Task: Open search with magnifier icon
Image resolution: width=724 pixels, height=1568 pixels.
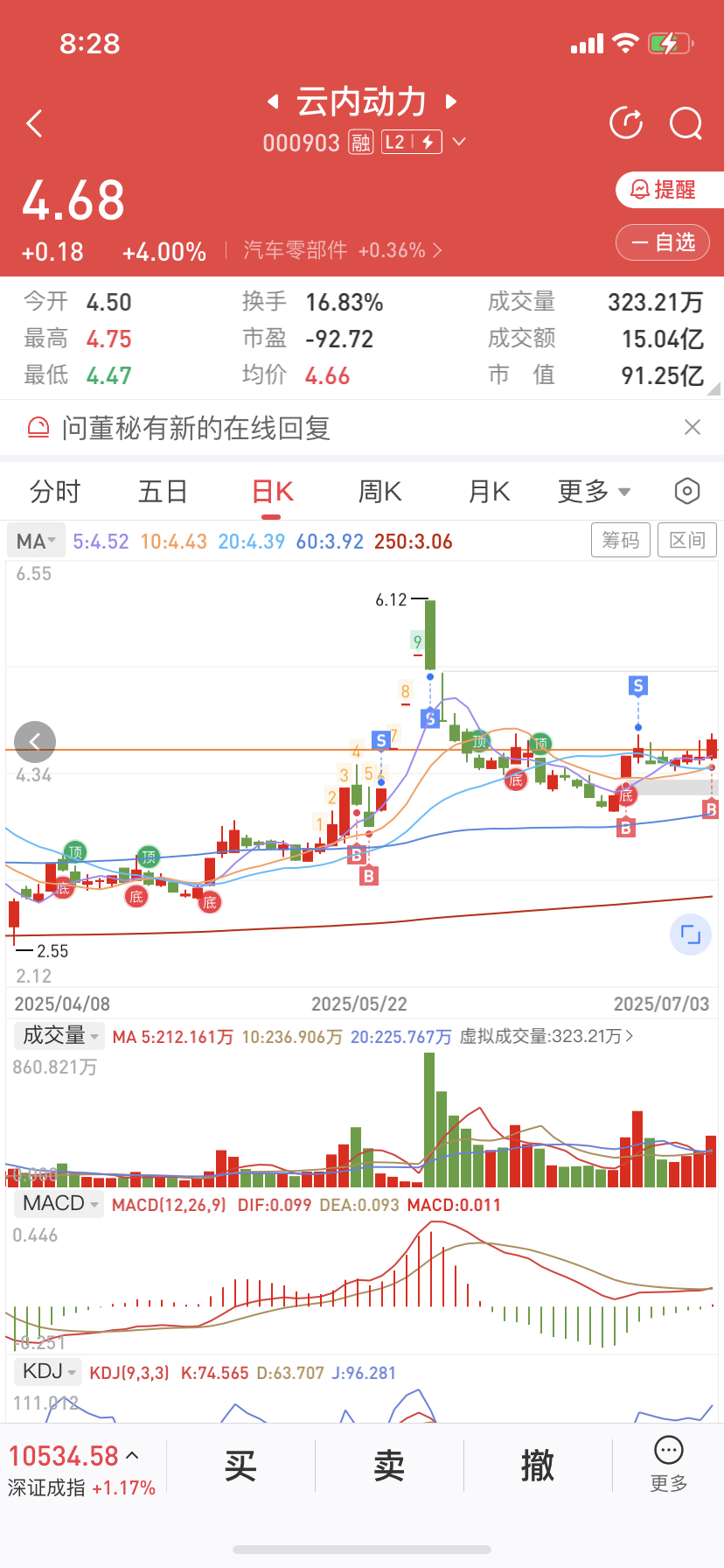Action: tap(686, 123)
